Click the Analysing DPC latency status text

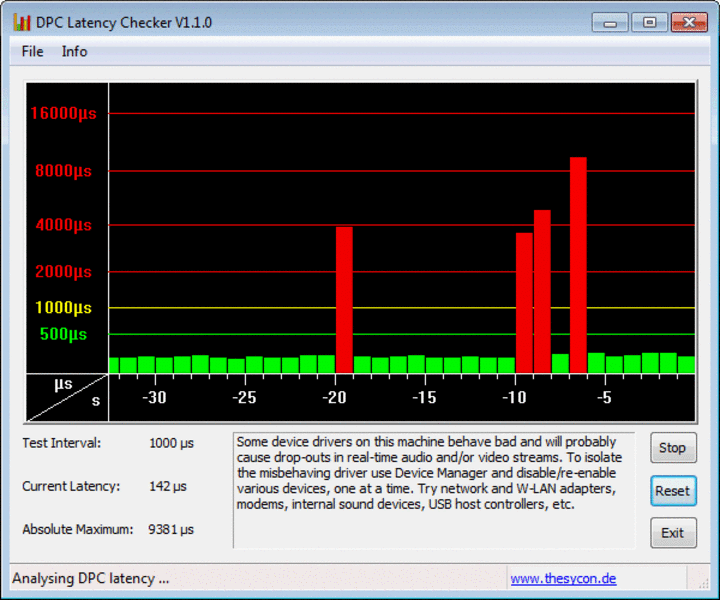click(90, 578)
